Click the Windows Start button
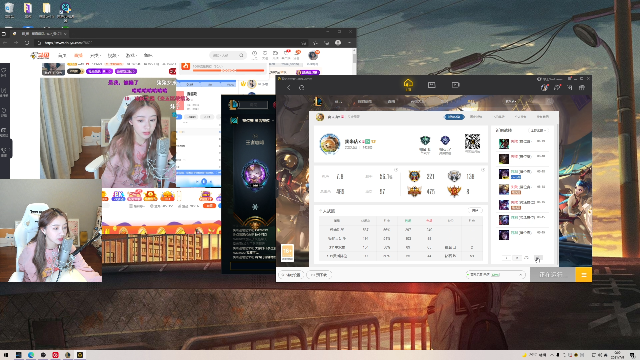The image size is (640, 360). coord(6,355)
